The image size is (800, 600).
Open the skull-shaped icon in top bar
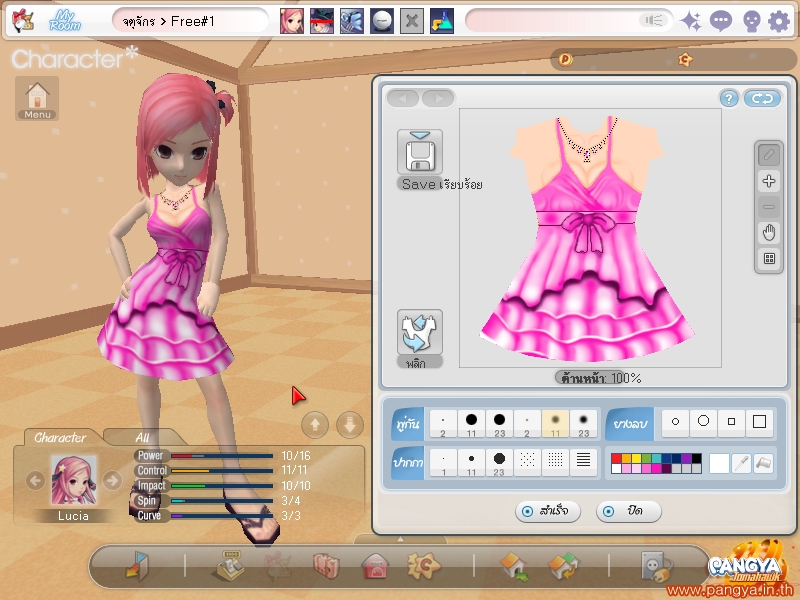(x=752, y=22)
